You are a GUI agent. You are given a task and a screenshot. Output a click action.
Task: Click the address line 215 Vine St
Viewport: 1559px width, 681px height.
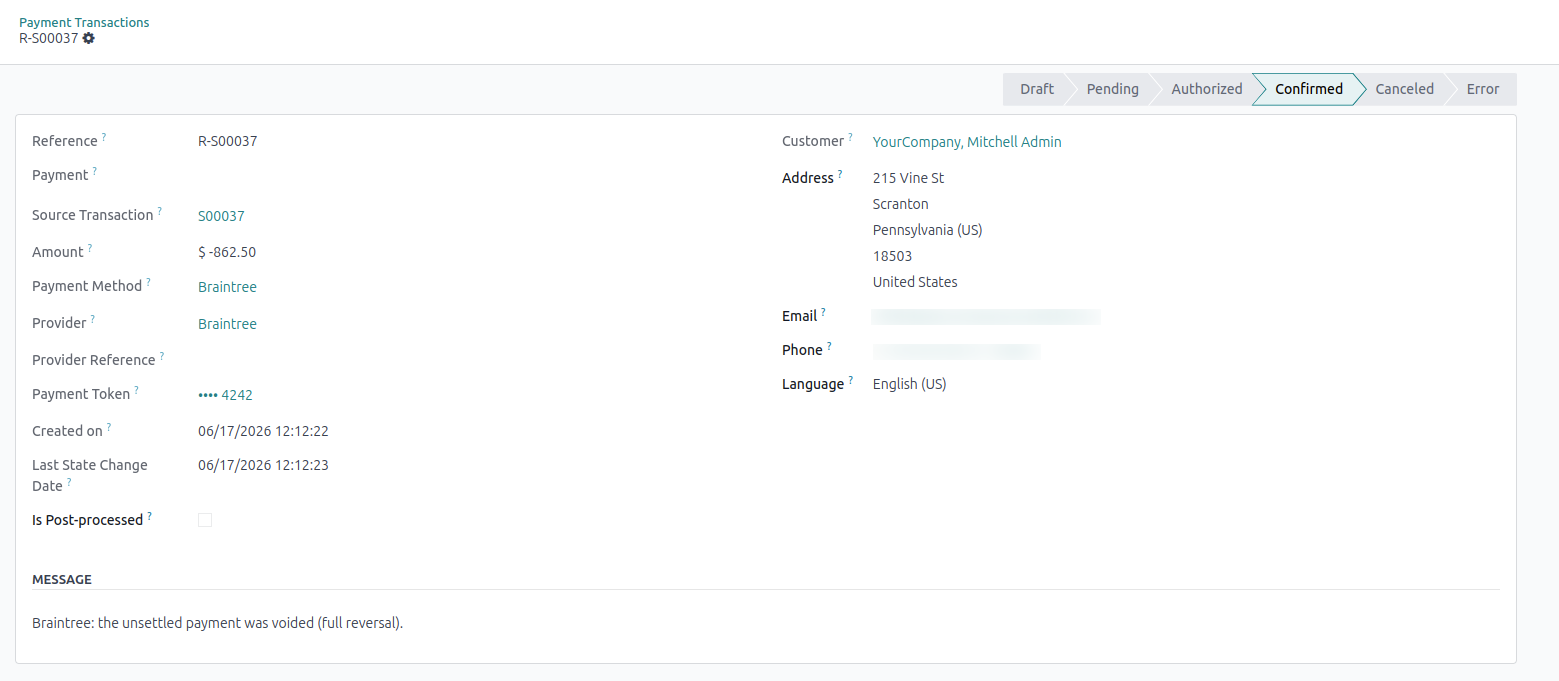909,178
